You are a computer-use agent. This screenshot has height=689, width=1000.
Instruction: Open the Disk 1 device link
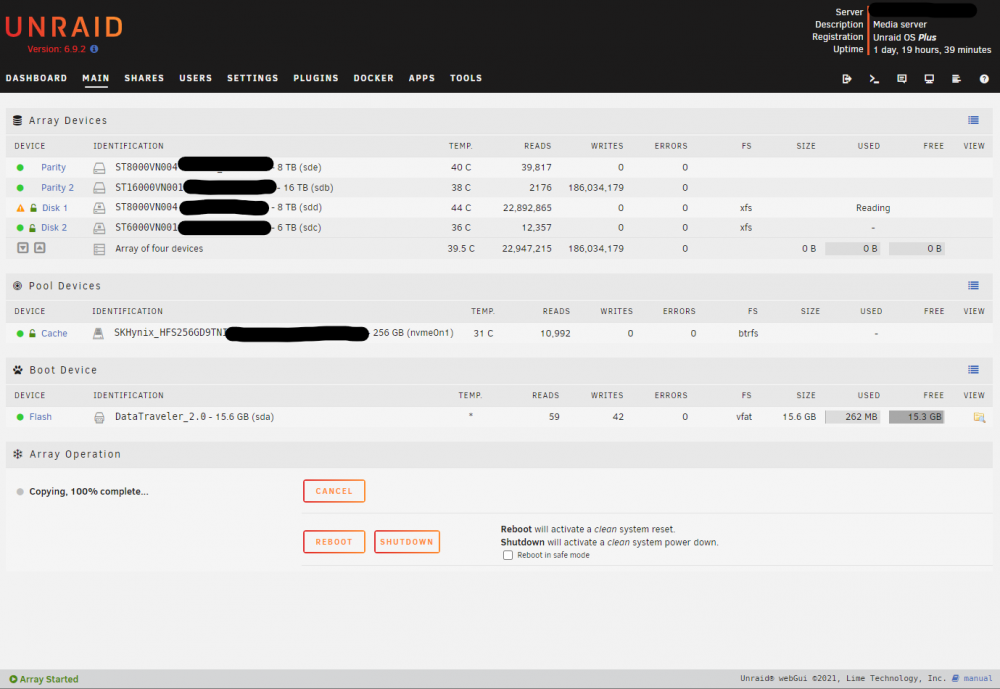pyautogui.click(x=55, y=208)
